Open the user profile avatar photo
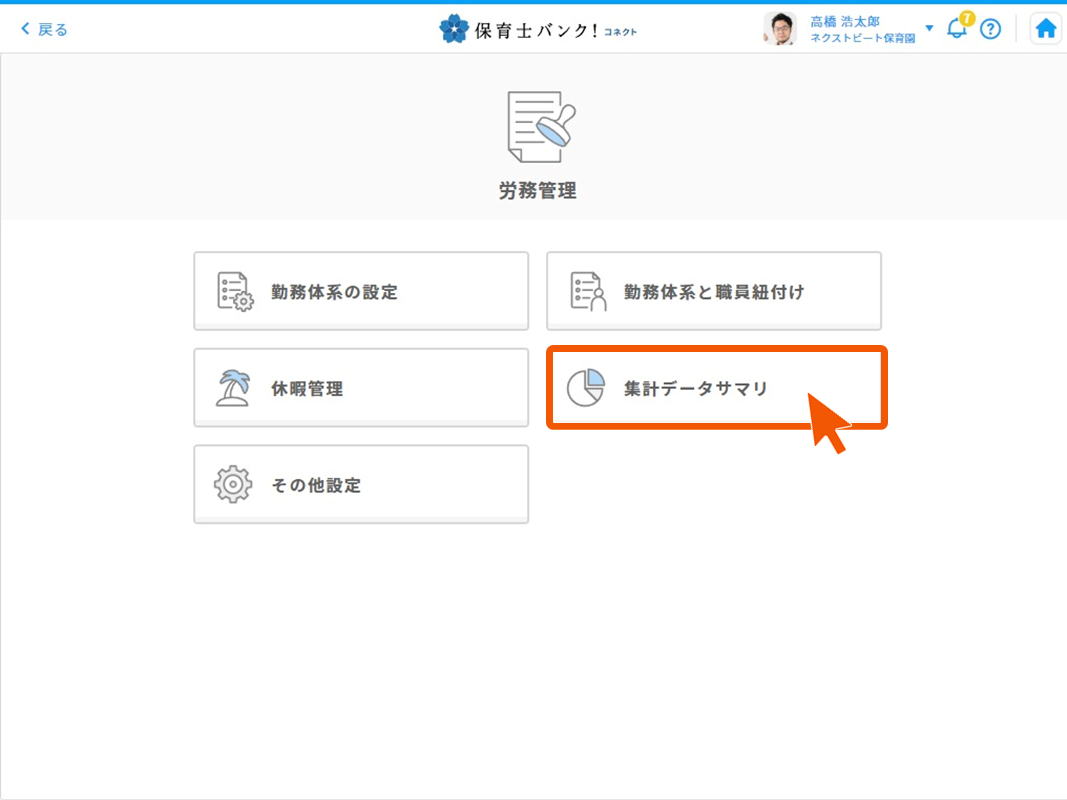The image size is (1067, 800). tap(779, 29)
